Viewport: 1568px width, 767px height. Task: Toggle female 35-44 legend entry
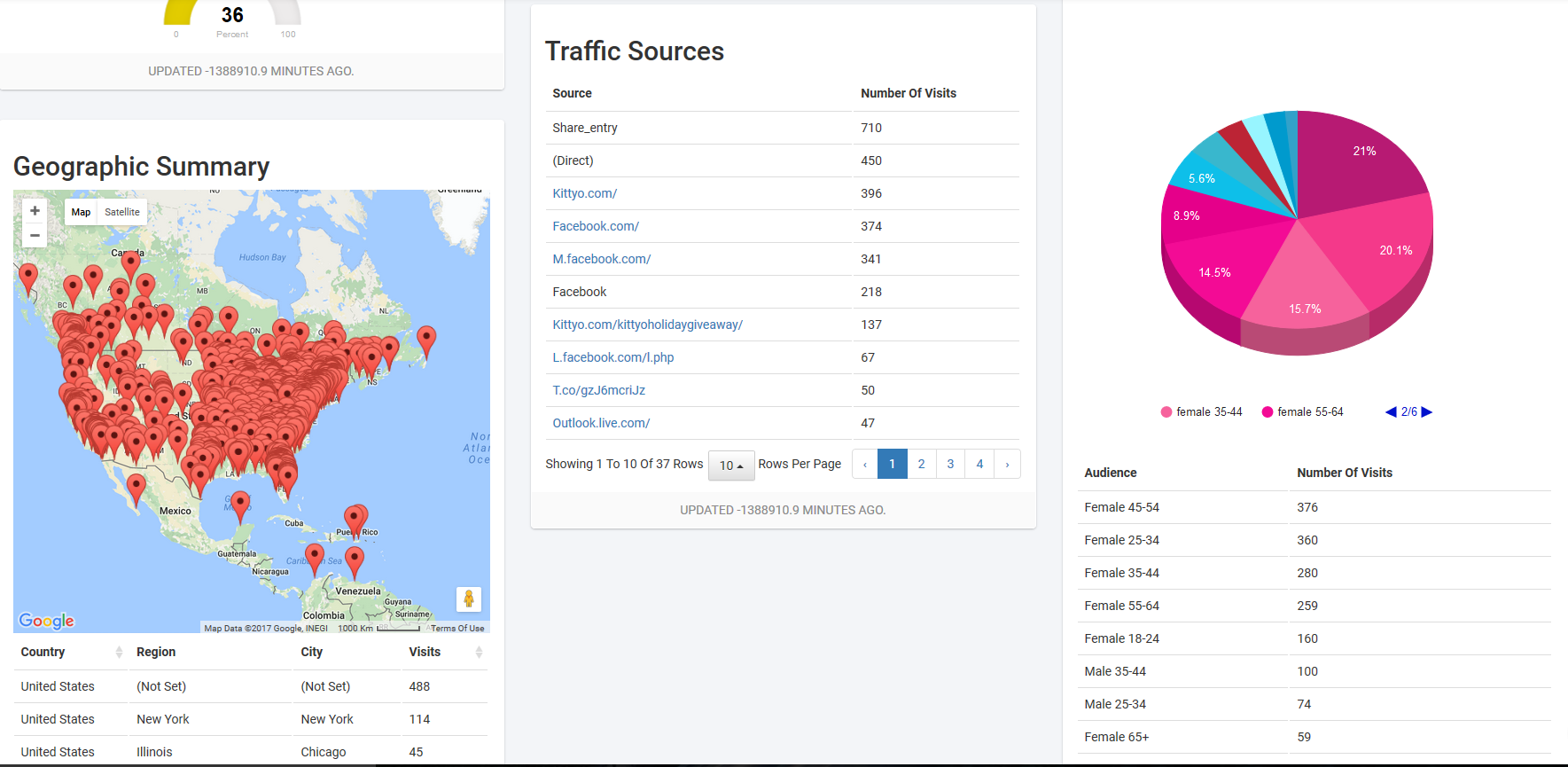coord(1201,411)
